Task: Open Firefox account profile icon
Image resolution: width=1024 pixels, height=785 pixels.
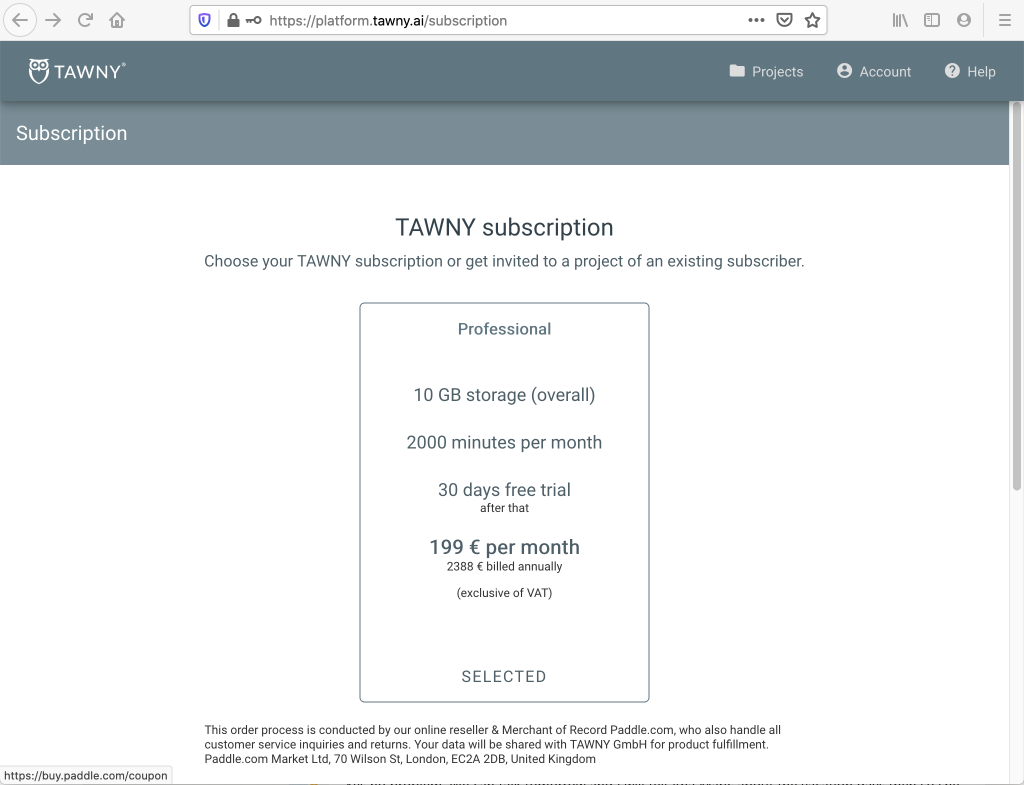Action: click(964, 20)
